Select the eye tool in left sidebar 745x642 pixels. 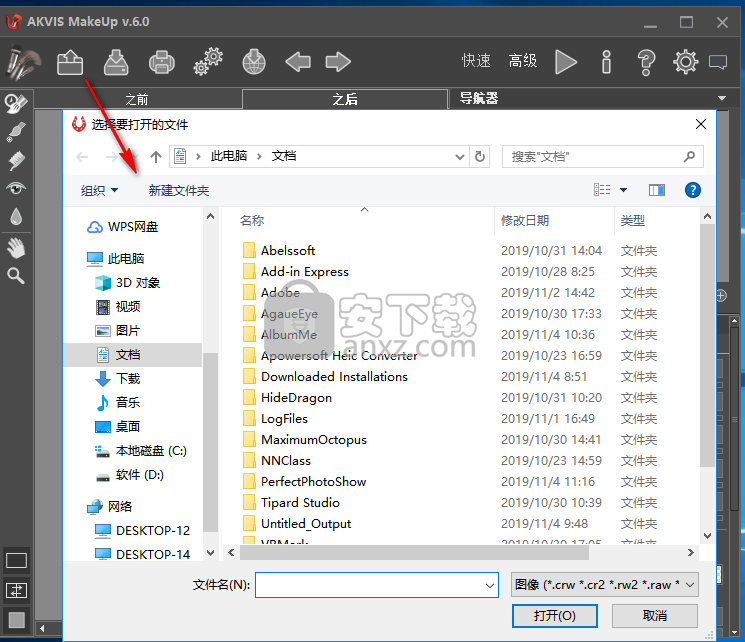pos(16,189)
